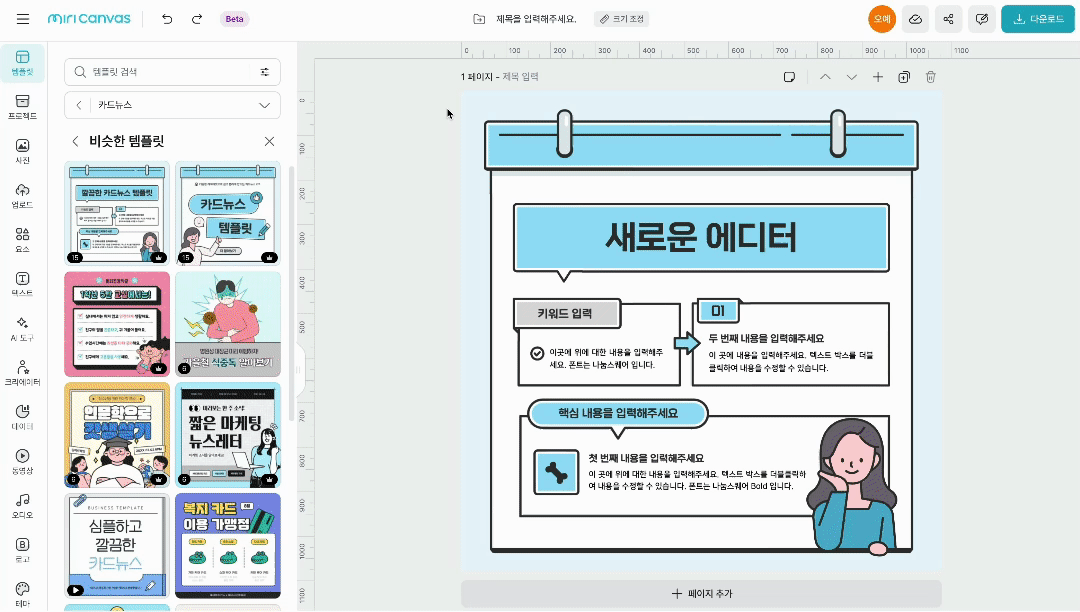Click the 다운로드 download button
This screenshot has height=612, width=1080.
(1038, 19)
